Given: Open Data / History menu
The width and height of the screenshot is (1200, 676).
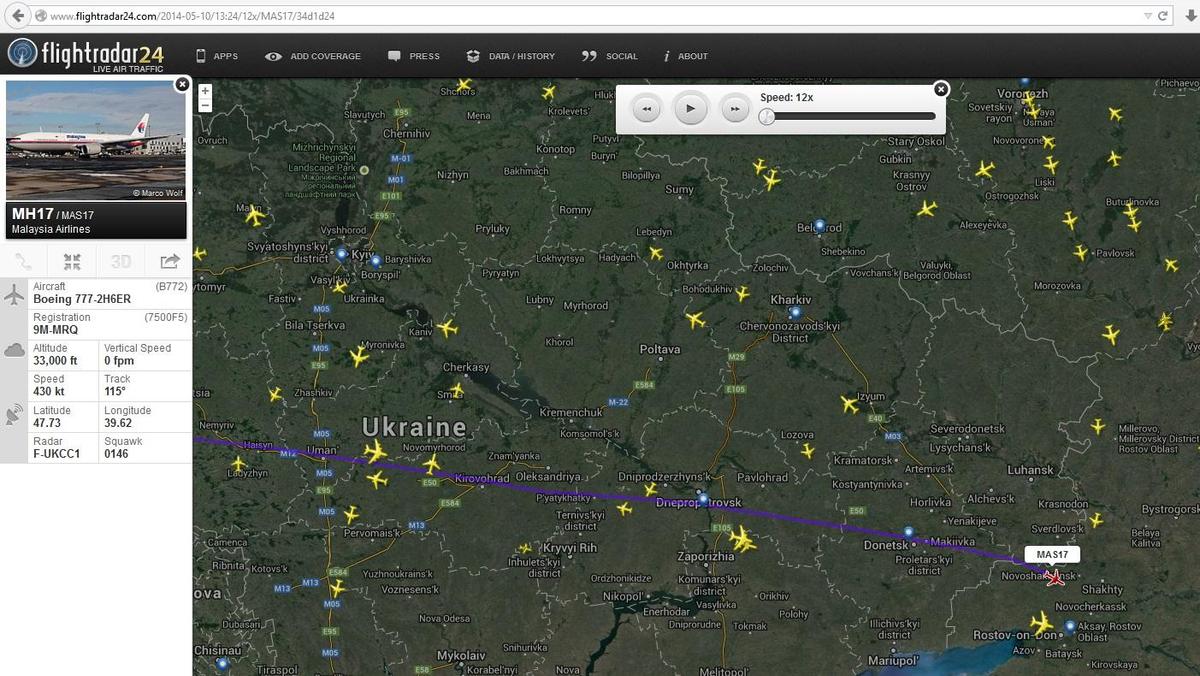Looking at the screenshot, I should 510,56.
